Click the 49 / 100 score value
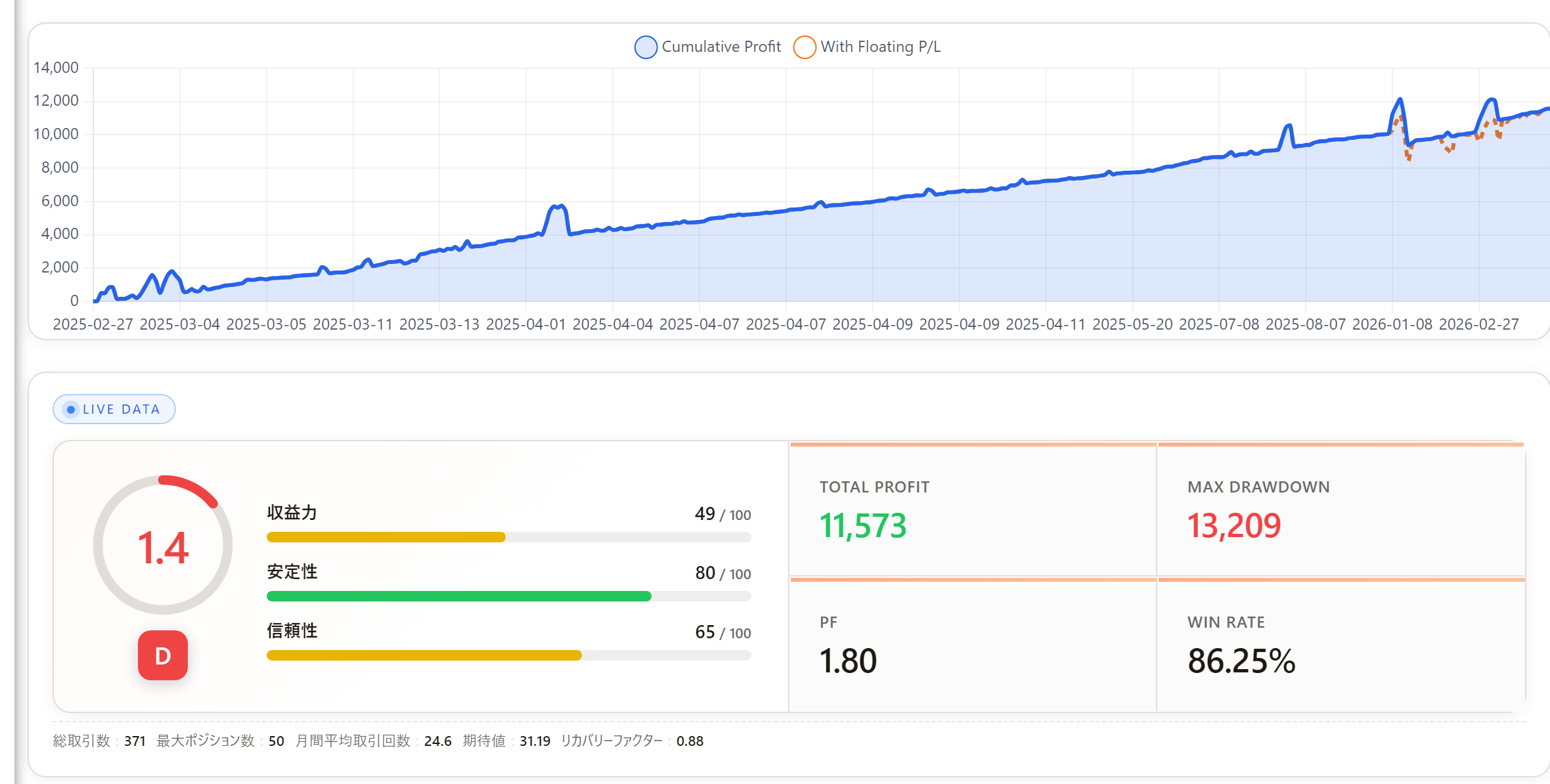1550x784 pixels. pyautogui.click(x=722, y=514)
